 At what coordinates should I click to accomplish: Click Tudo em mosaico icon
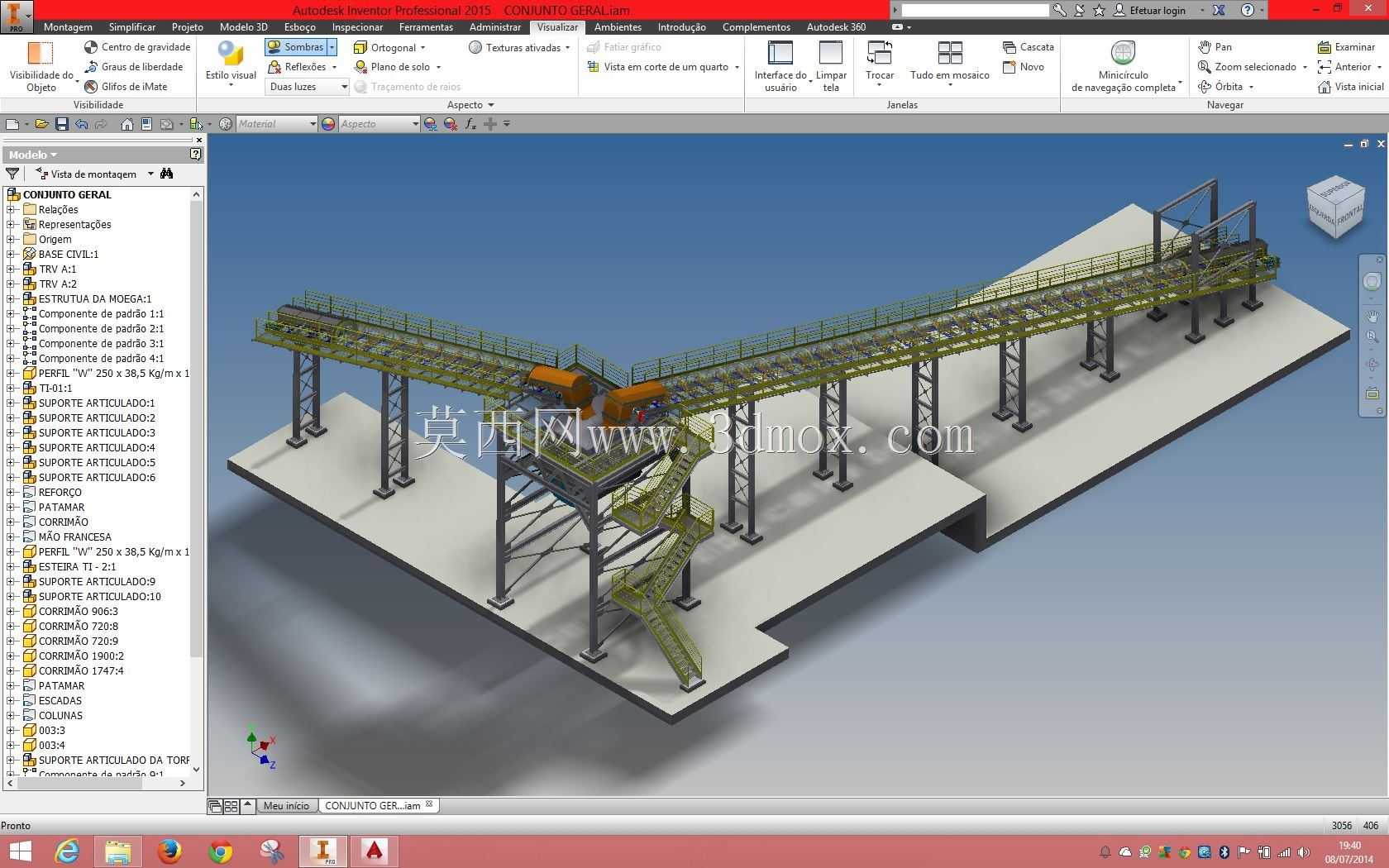950,53
